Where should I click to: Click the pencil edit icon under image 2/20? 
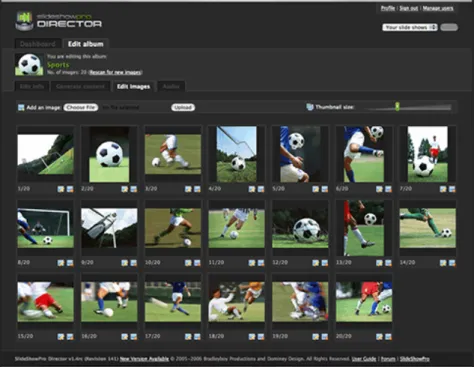(x=124, y=189)
